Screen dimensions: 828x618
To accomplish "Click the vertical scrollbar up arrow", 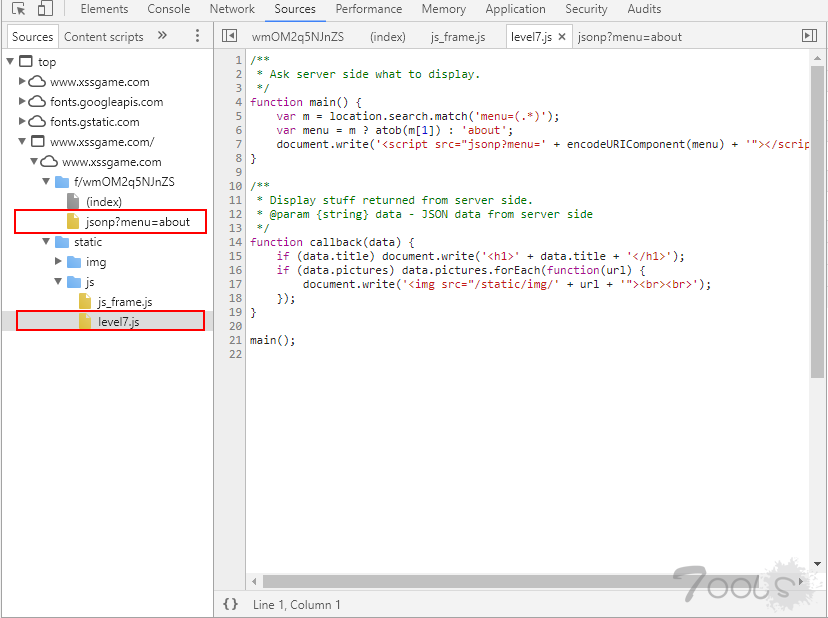I will (817, 58).
